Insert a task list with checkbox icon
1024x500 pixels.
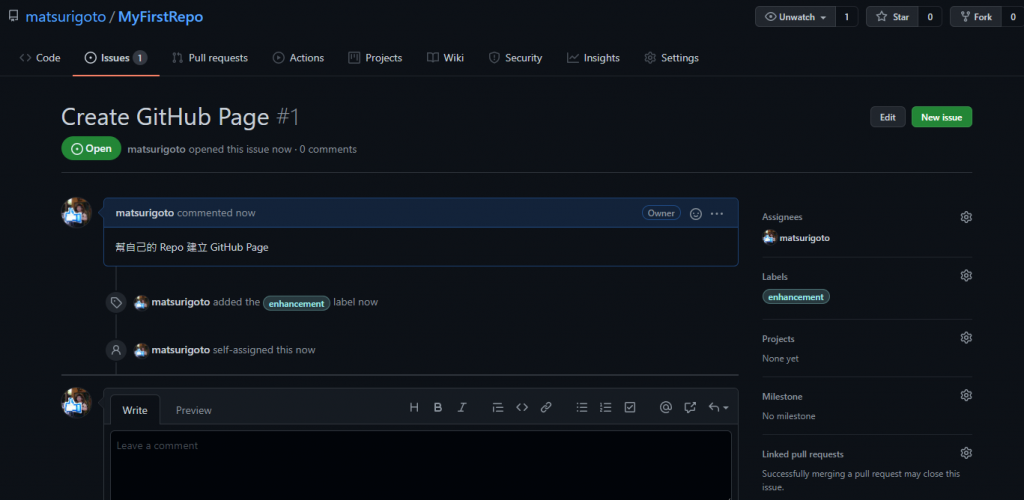pyautogui.click(x=630, y=407)
